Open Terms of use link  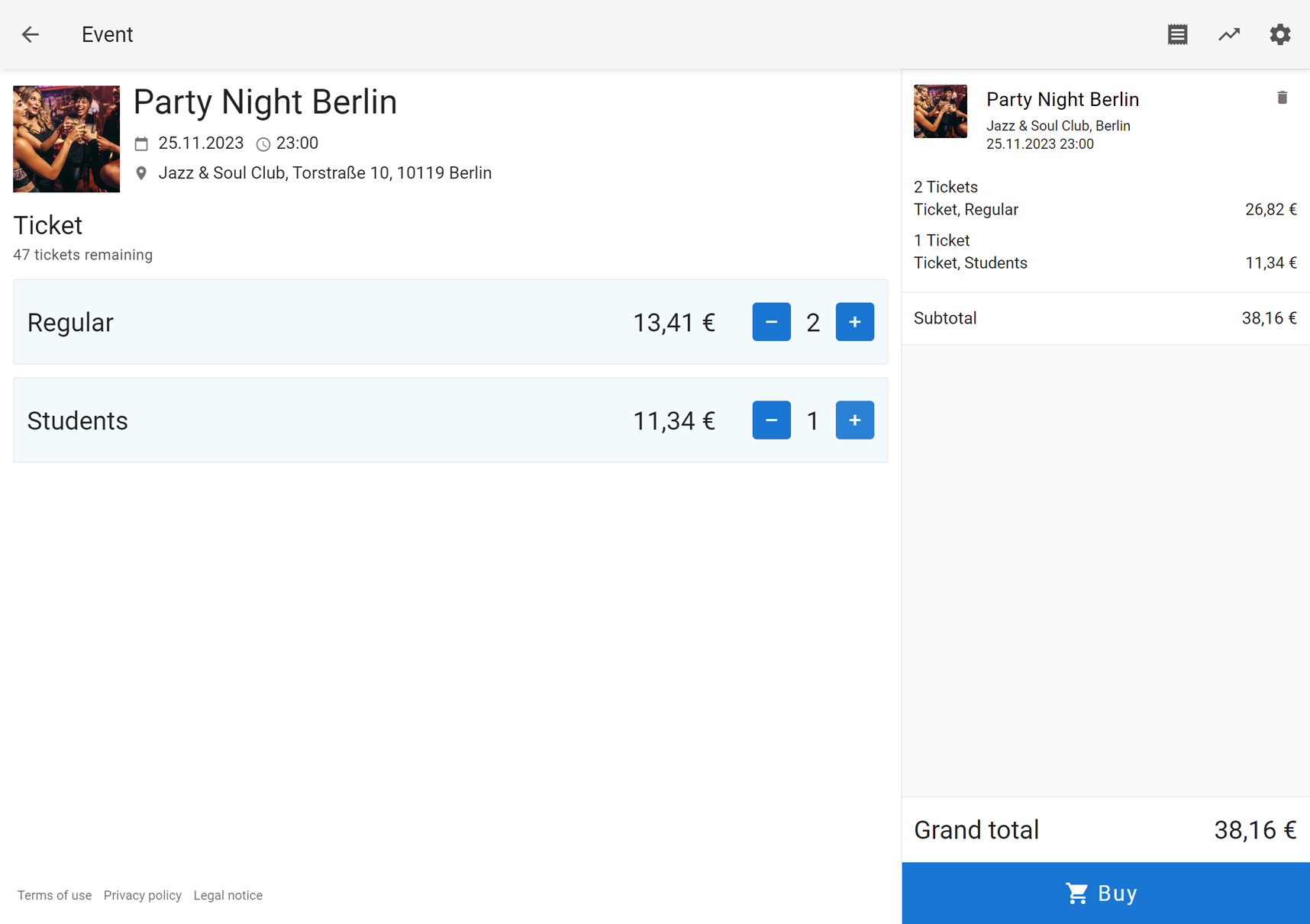(x=54, y=895)
